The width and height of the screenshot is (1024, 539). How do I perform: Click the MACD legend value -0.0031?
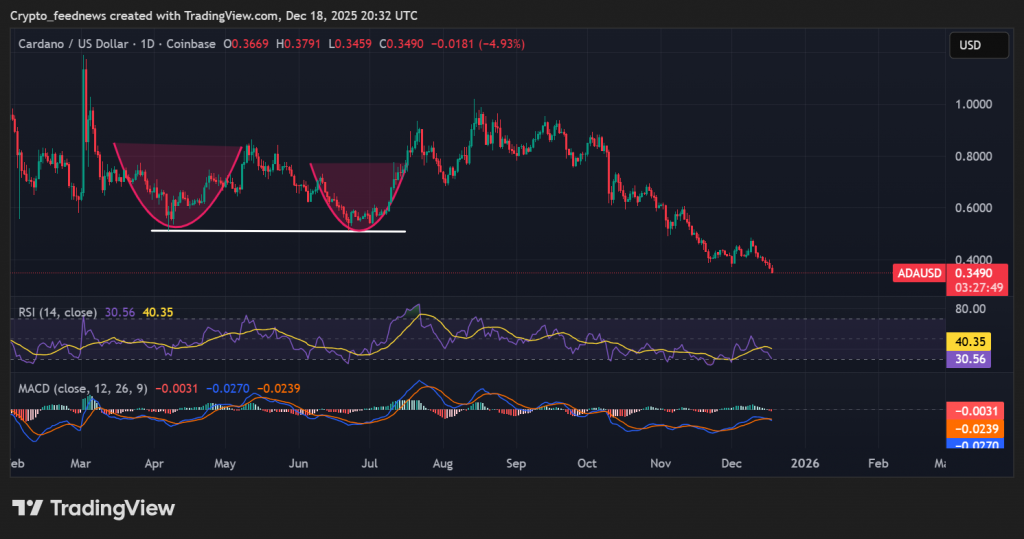click(x=176, y=388)
